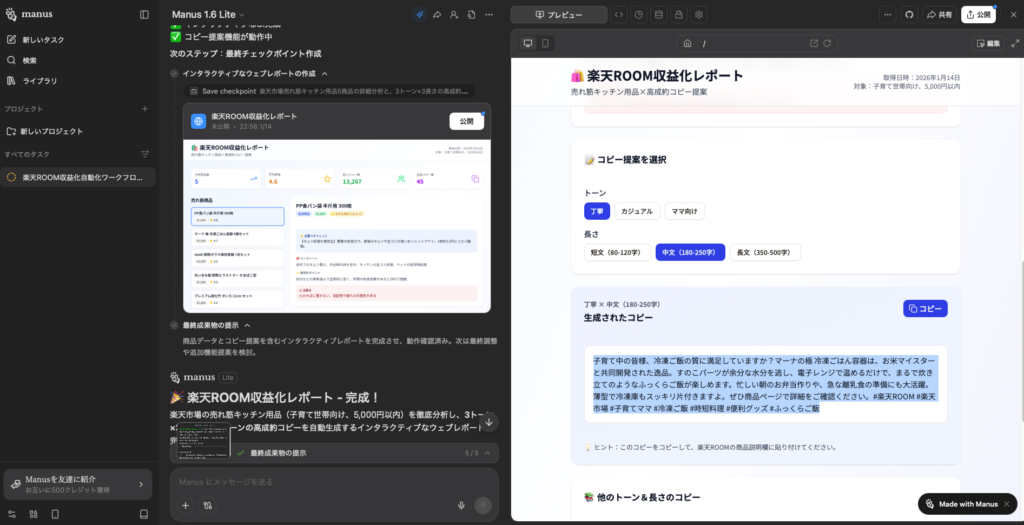Screen dimensions: 1024x525
Task: Select 短文（80-120字）length option
Action: [x=617, y=252]
